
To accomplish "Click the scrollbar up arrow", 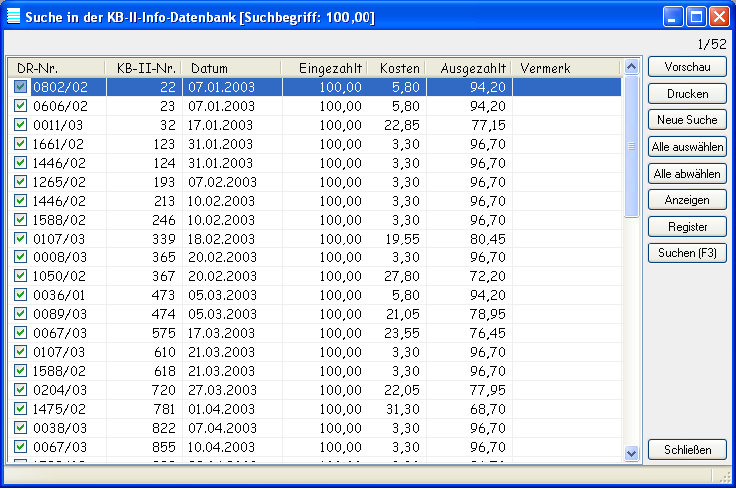I will pyautogui.click(x=631, y=68).
